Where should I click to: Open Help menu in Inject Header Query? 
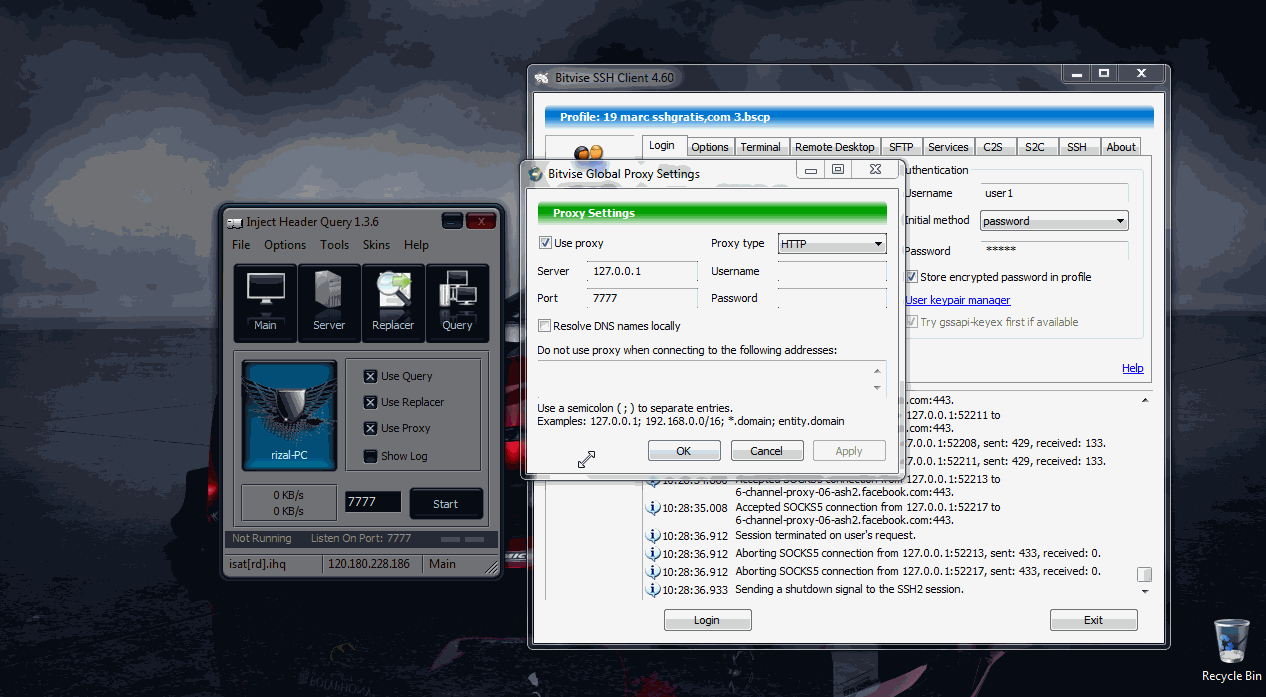point(416,245)
